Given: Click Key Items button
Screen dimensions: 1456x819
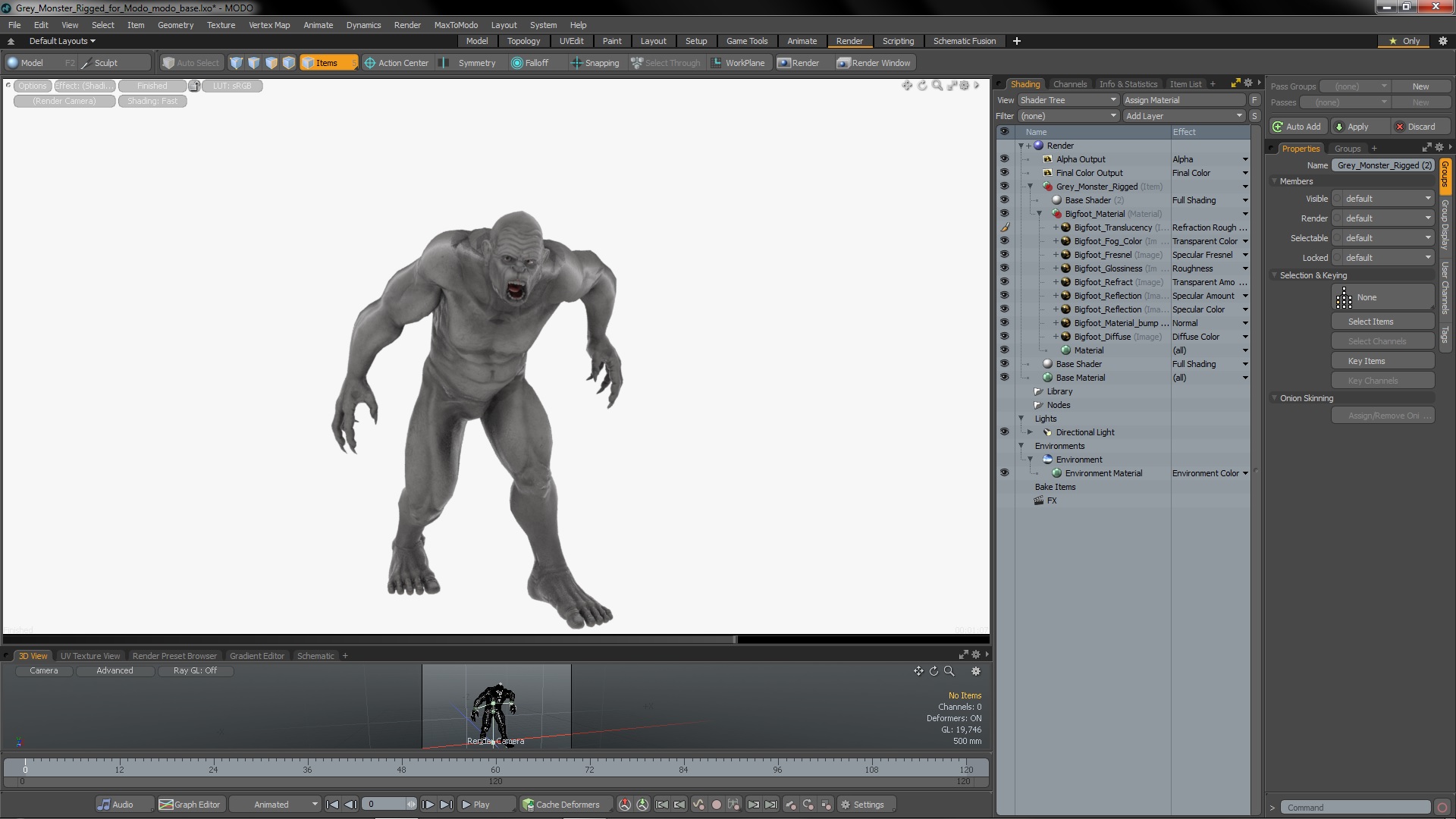Looking at the screenshot, I should 1383,361.
